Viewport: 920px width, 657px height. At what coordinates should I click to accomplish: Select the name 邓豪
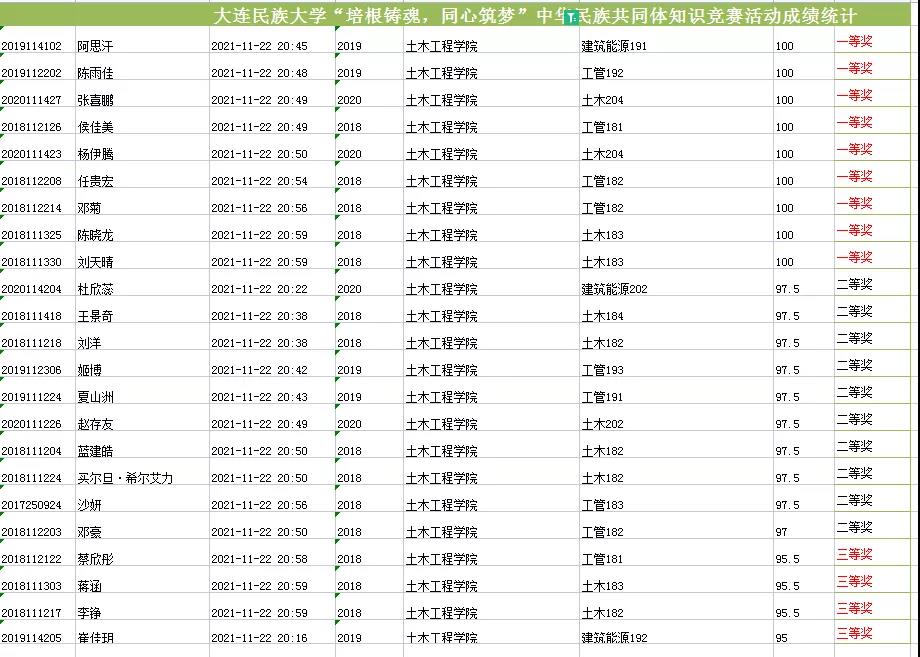pyautogui.click(x=89, y=532)
